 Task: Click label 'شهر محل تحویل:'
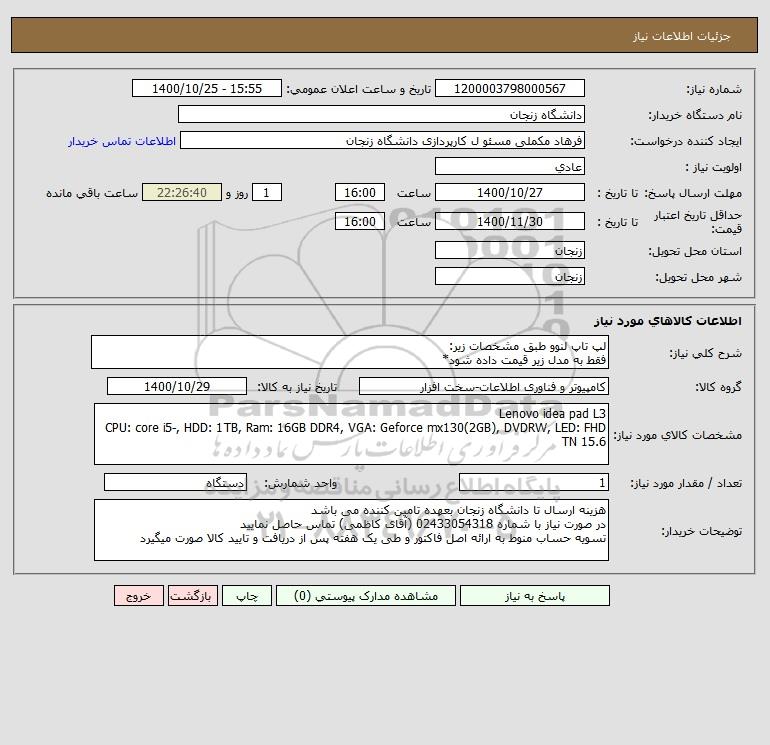click(x=698, y=277)
